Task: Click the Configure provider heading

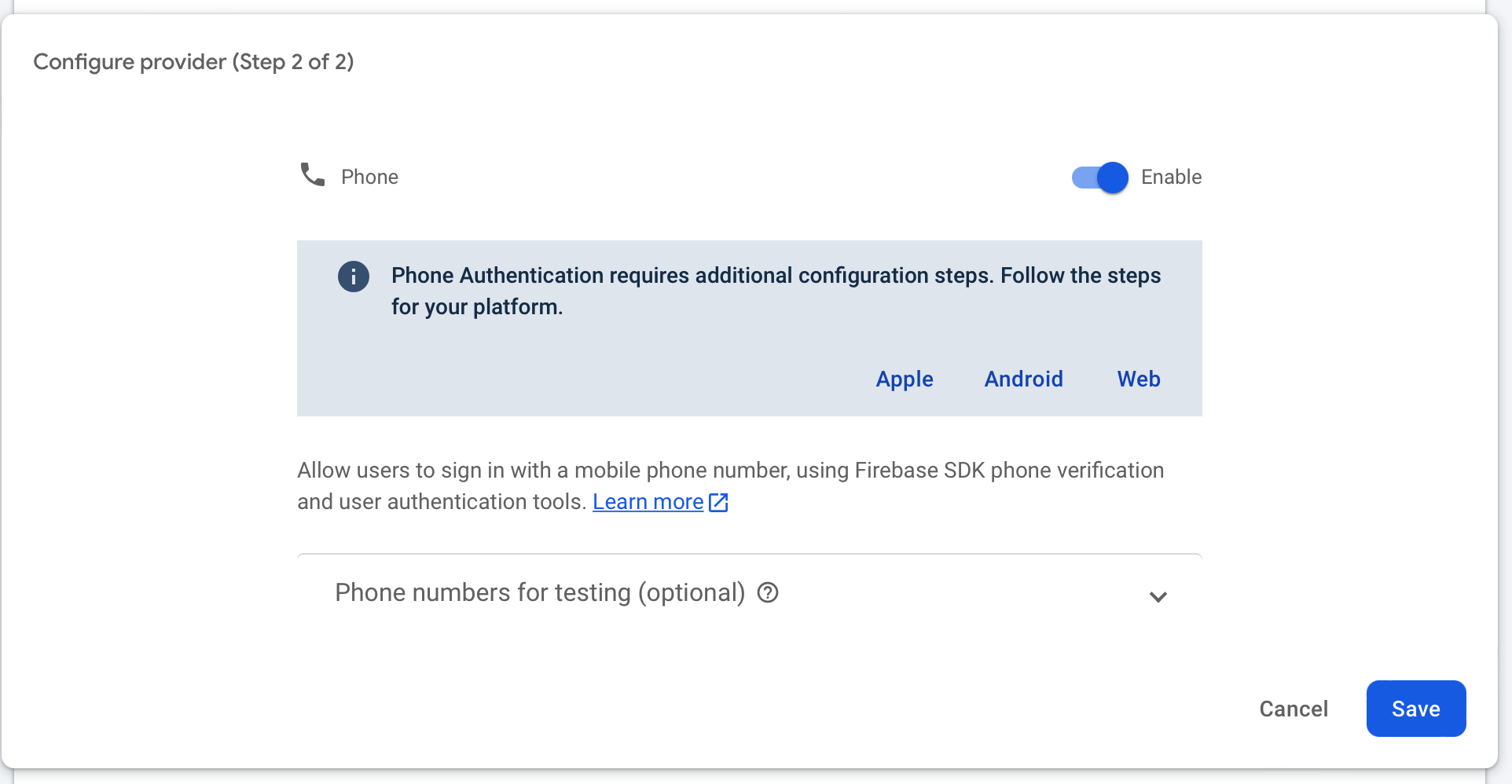Action: click(x=193, y=61)
